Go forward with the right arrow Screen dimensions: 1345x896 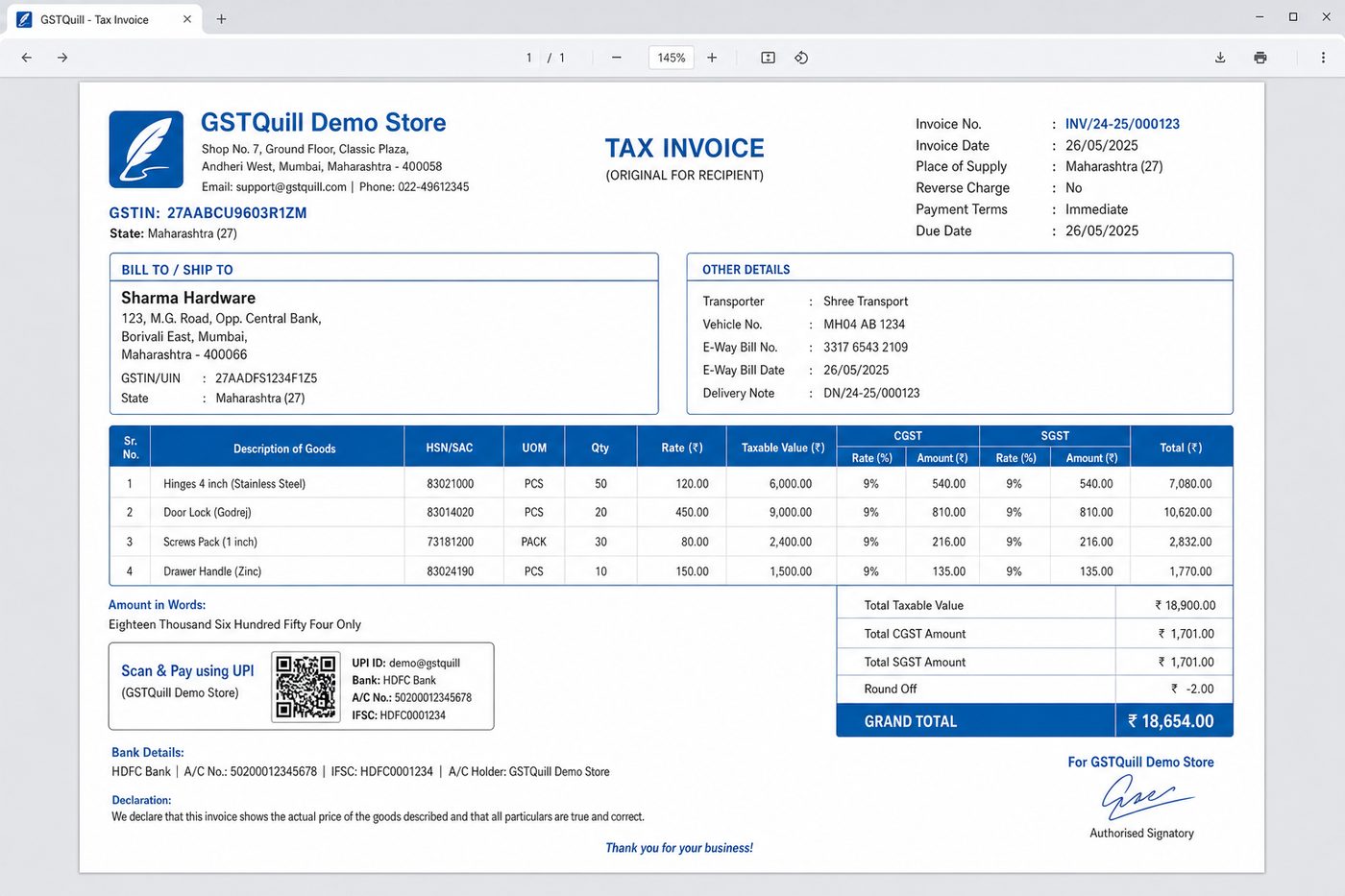[x=62, y=58]
